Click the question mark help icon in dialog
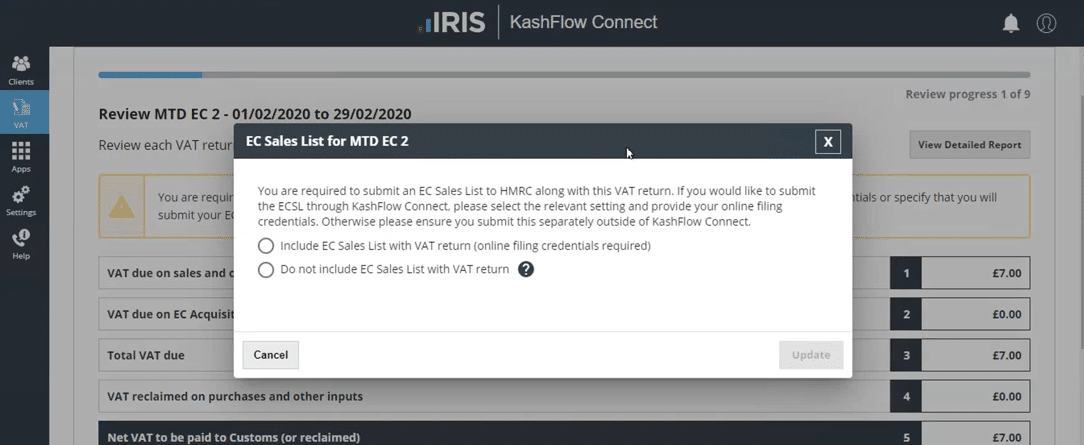Image resolution: width=1084 pixels, height=445 pixels. coord(526,269)
